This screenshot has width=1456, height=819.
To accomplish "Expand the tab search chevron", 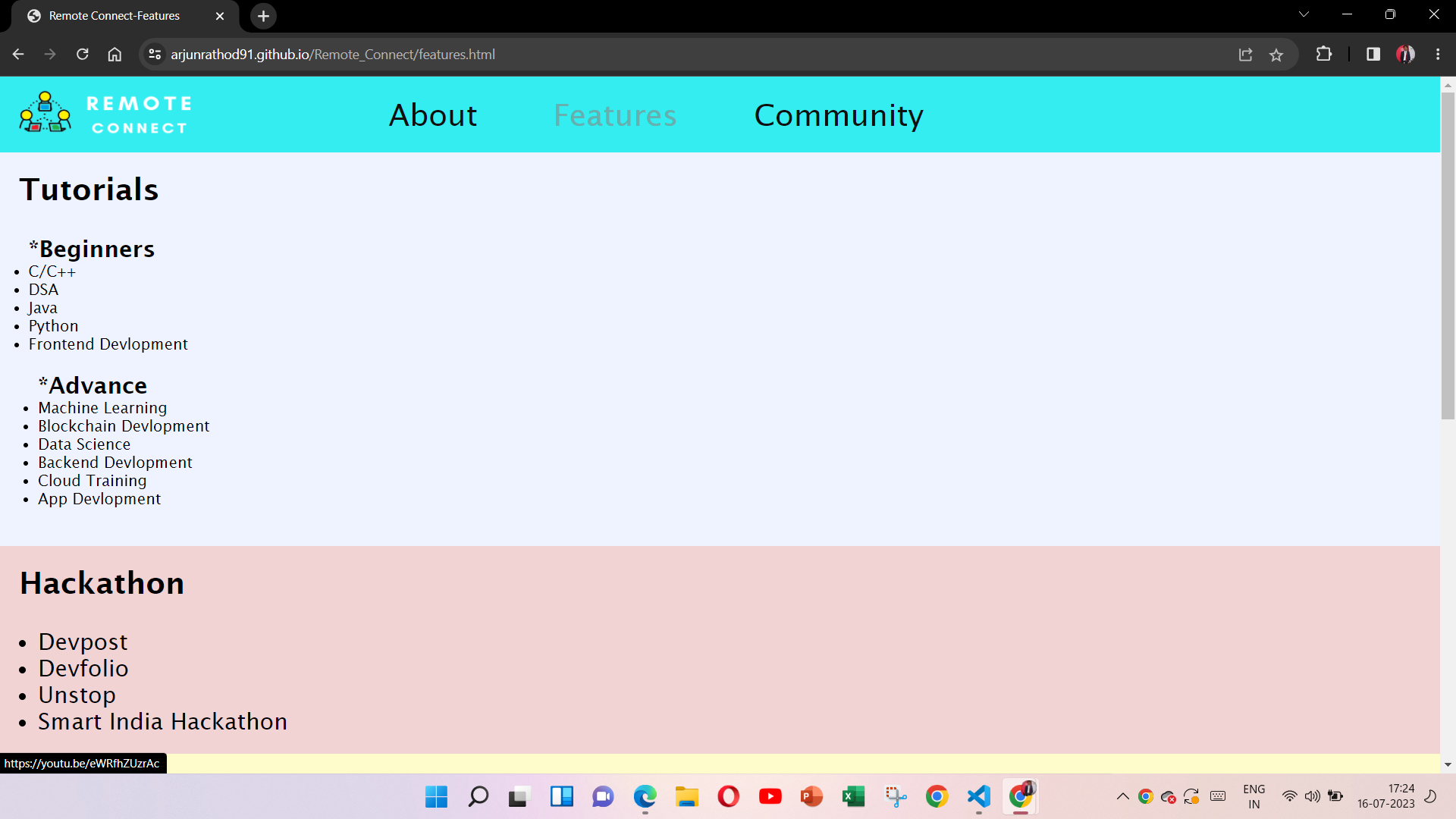I will [1304, 14].
